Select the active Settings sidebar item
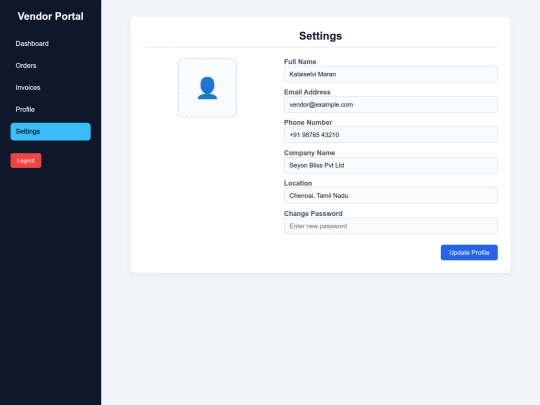This screenshot has width=540, height=405. point(51,132)
